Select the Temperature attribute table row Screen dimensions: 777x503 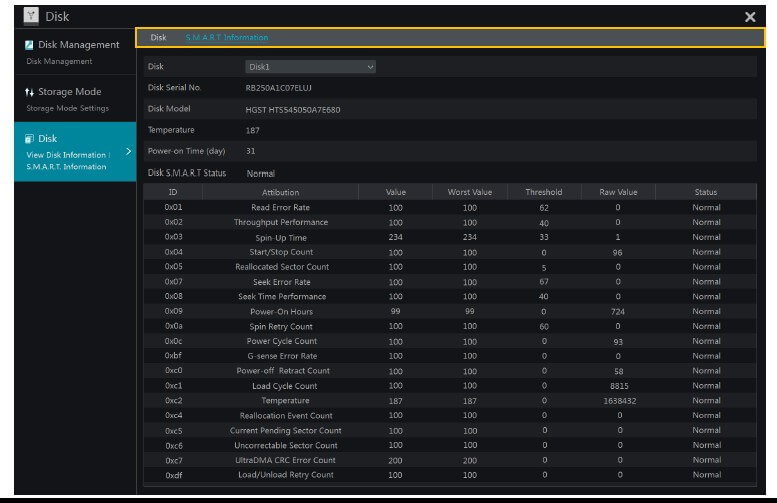point(450,401)
